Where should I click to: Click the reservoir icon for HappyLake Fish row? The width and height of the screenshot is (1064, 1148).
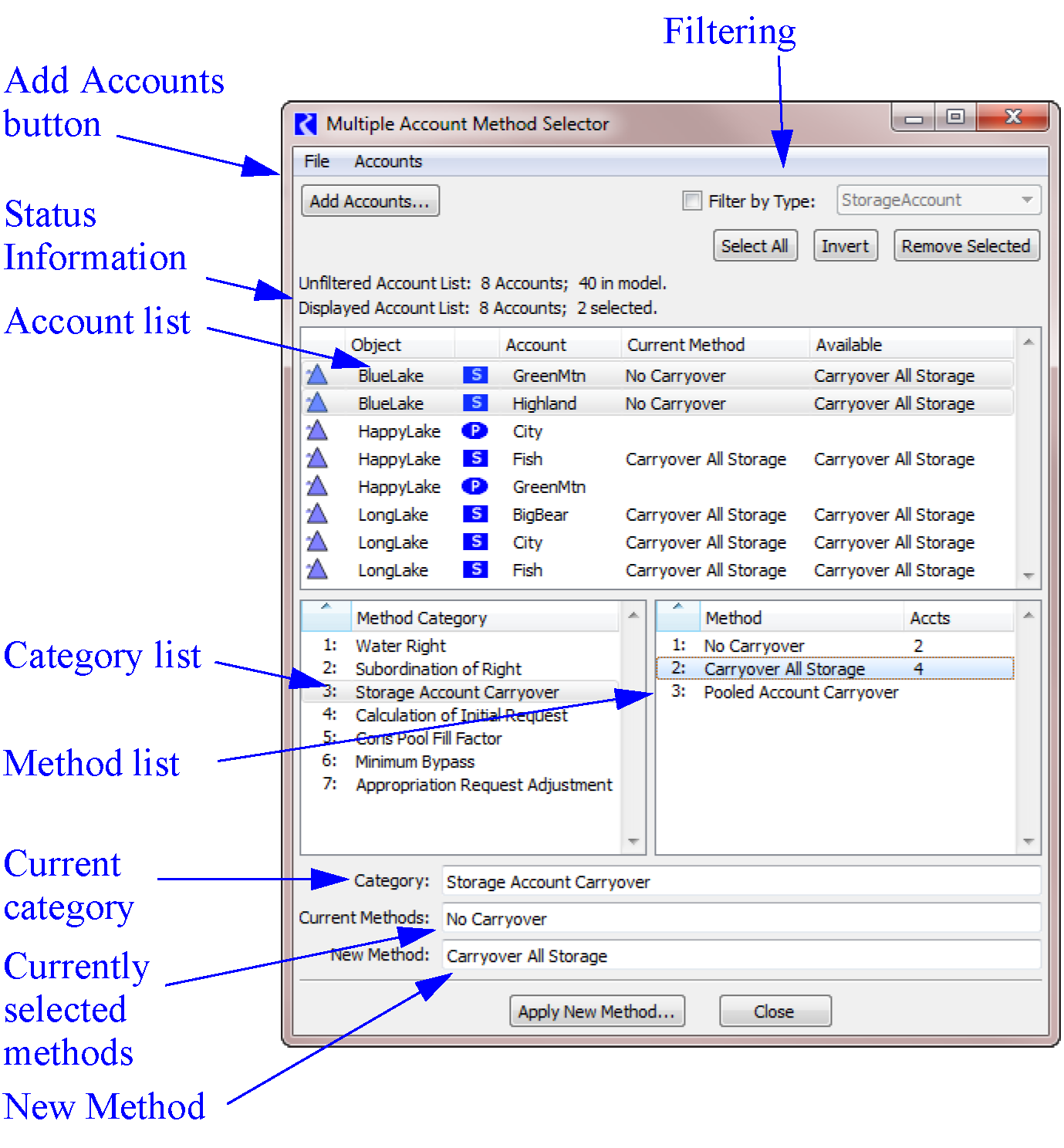click(316, 458)
